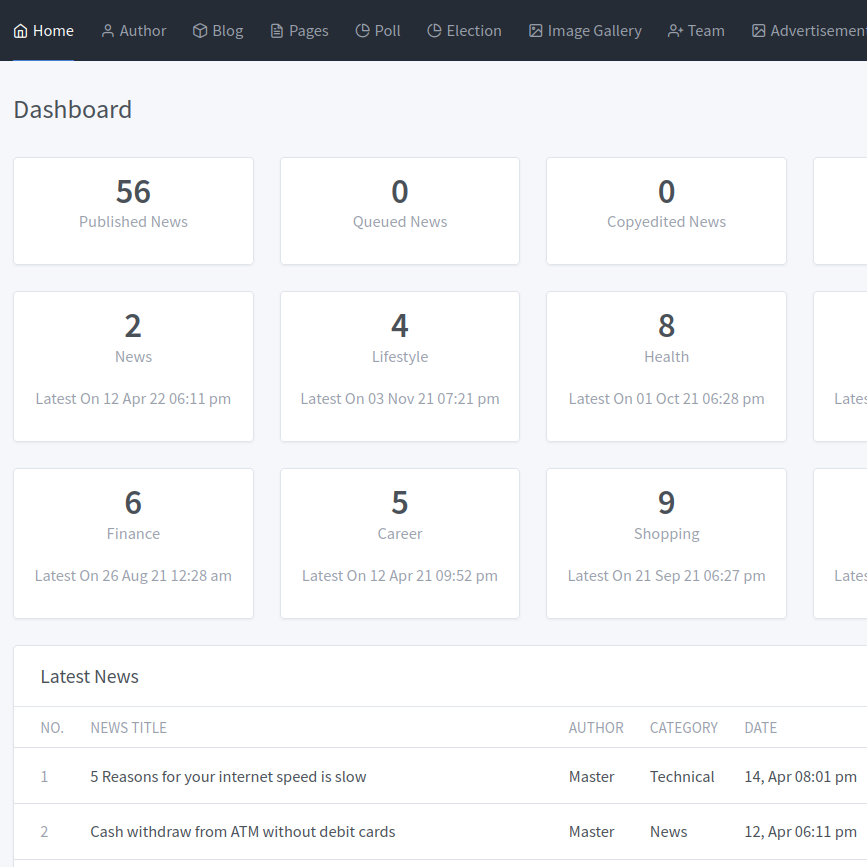Image resolution: width=867 pixels, height=867 pixels.
Task: Open '5 Reasons for your internet speed' article
Action: tap(228, 777)
